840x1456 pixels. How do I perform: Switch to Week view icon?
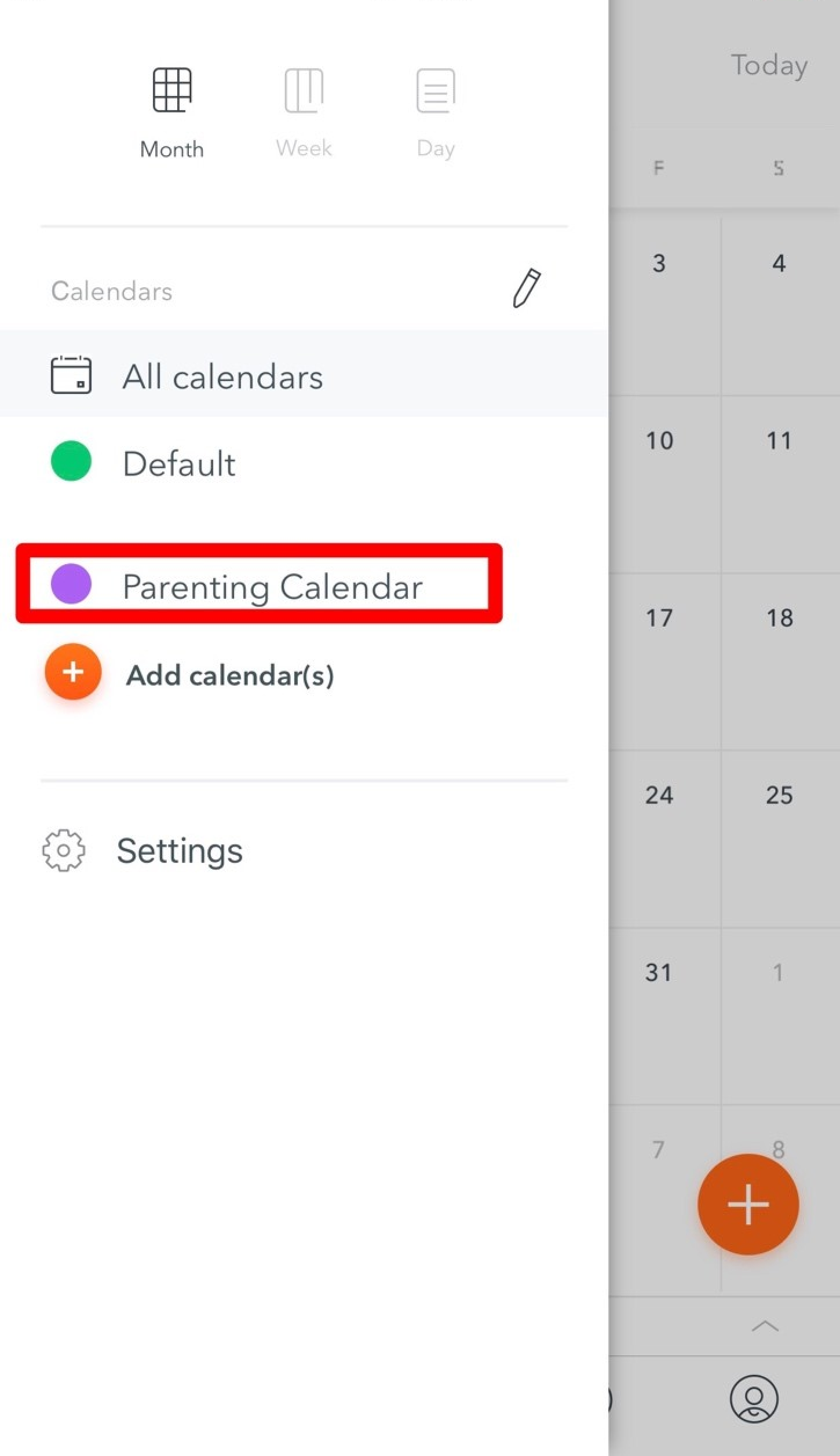[304, 90]
